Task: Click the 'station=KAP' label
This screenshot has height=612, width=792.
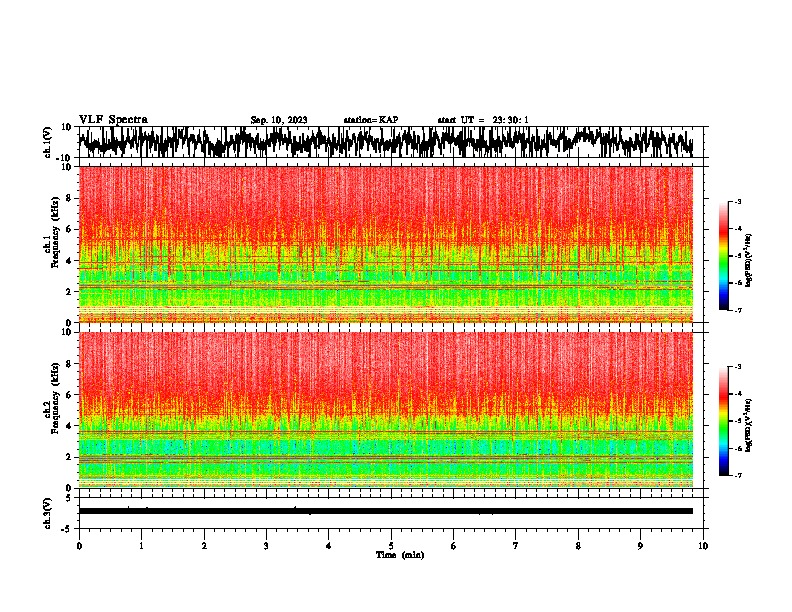Action: click(371, 120)
